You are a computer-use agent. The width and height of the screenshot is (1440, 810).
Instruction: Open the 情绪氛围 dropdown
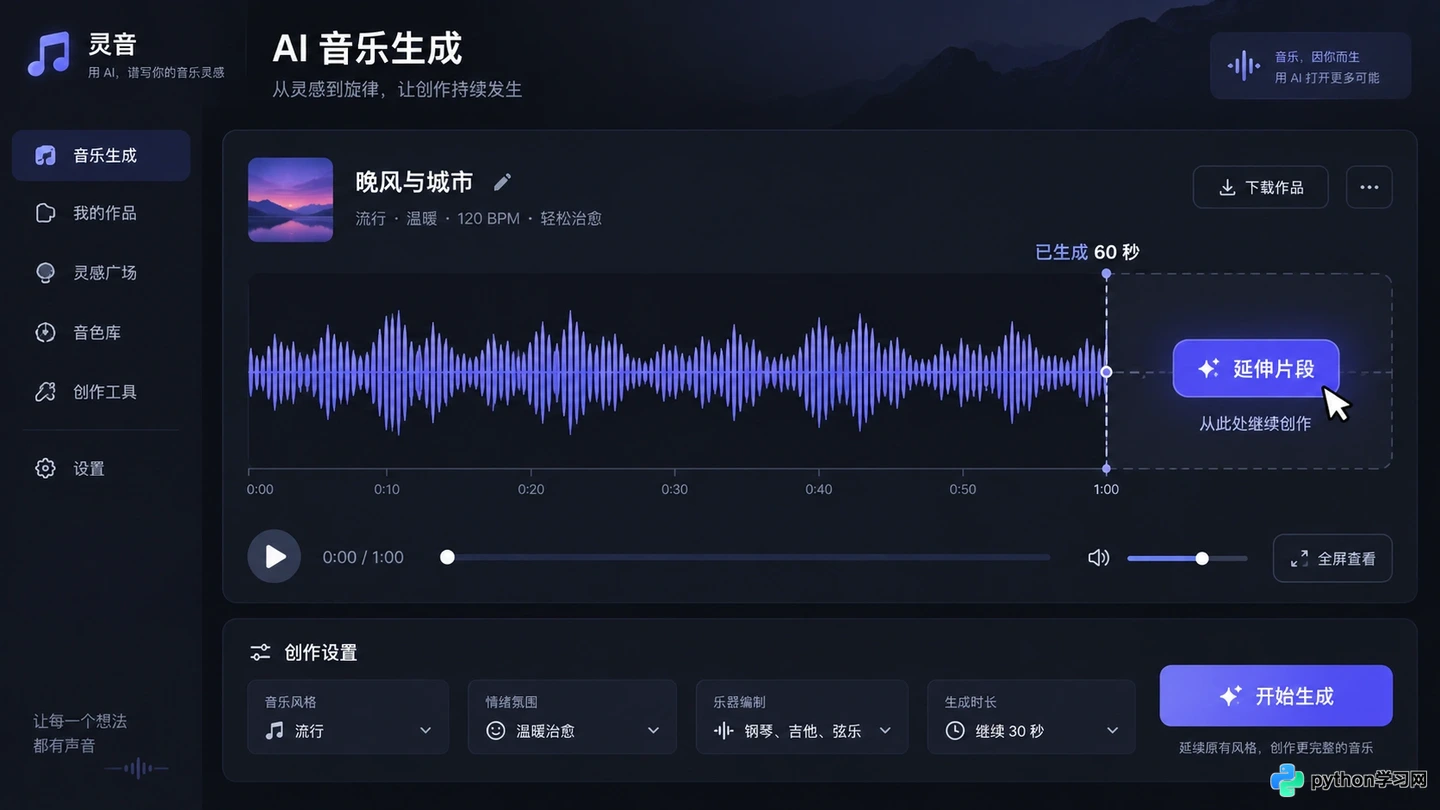point(572,717)
